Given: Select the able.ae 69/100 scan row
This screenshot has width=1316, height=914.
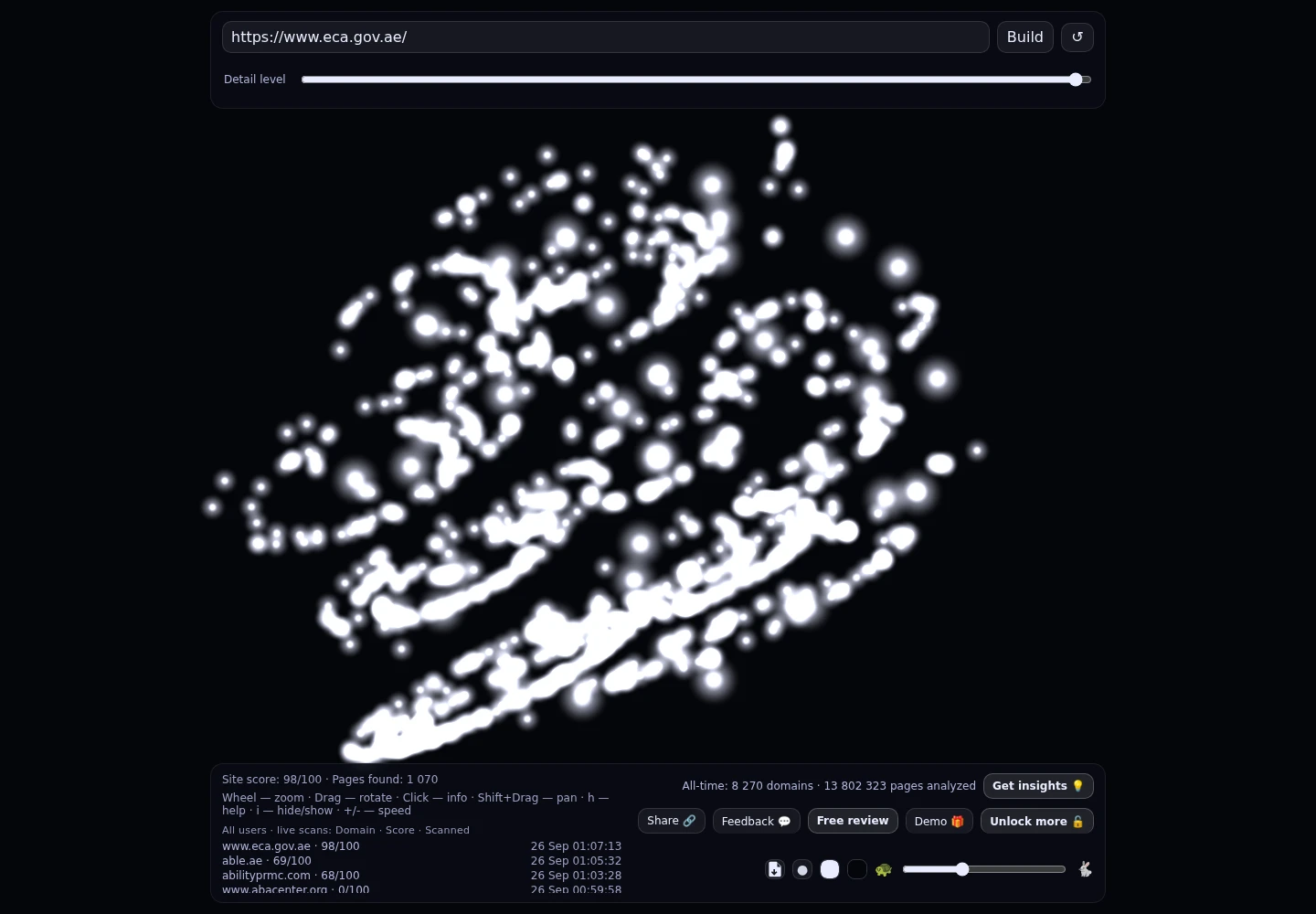Looking at the screenshot, I should pos(421,861).
